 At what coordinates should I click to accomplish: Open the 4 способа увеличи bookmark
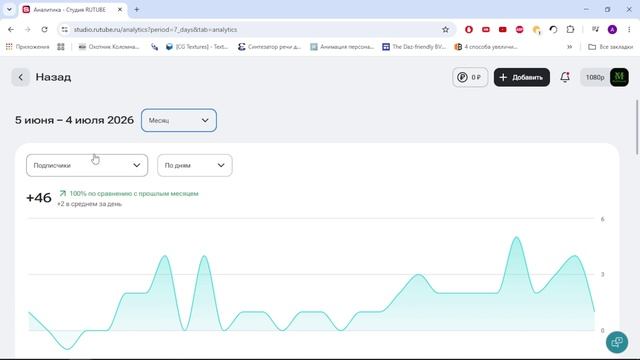click(x=486, y=47)
